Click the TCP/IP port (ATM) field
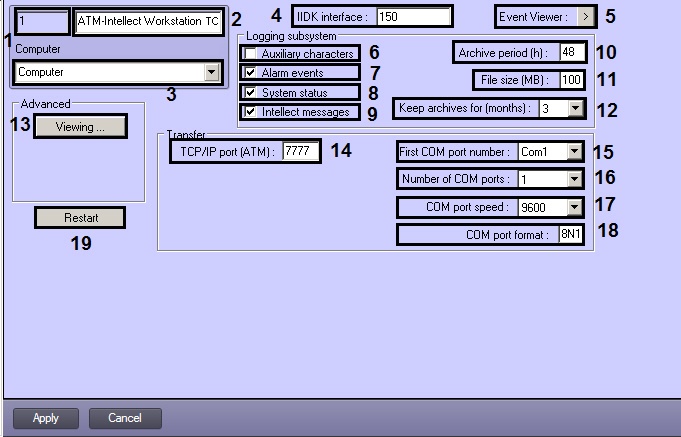The image size is (681, 437). 300,151
